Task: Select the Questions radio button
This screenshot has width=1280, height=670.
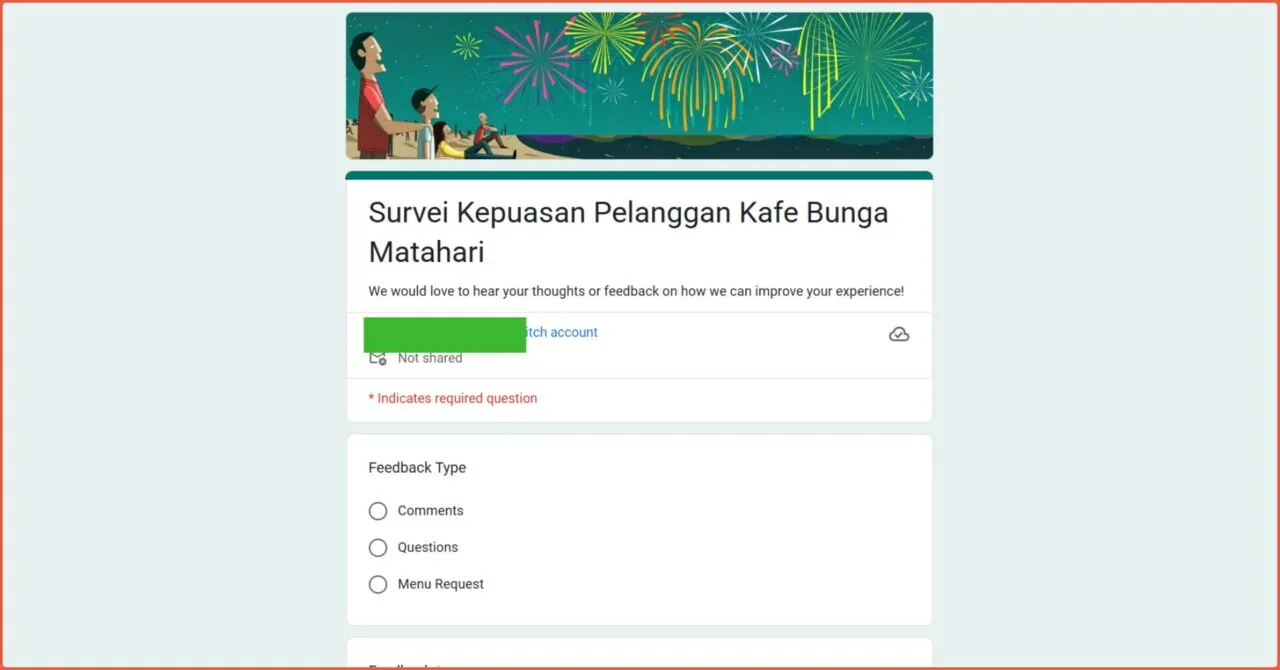Action: tap(378, 547)
